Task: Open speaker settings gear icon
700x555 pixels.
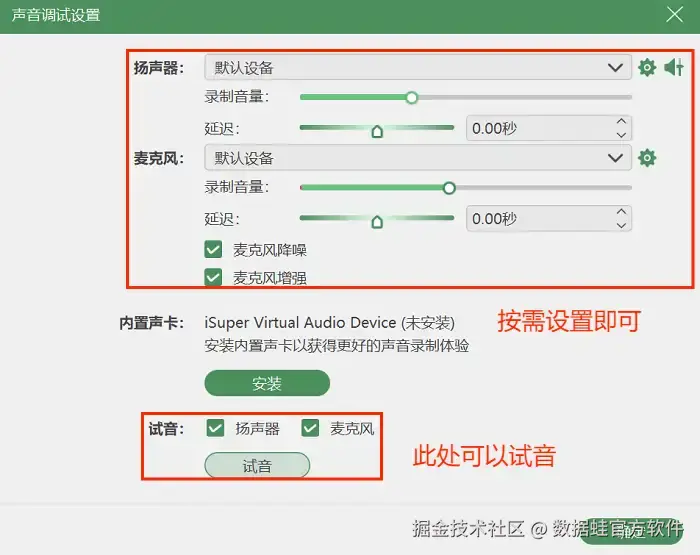Action: click(647, 67)
